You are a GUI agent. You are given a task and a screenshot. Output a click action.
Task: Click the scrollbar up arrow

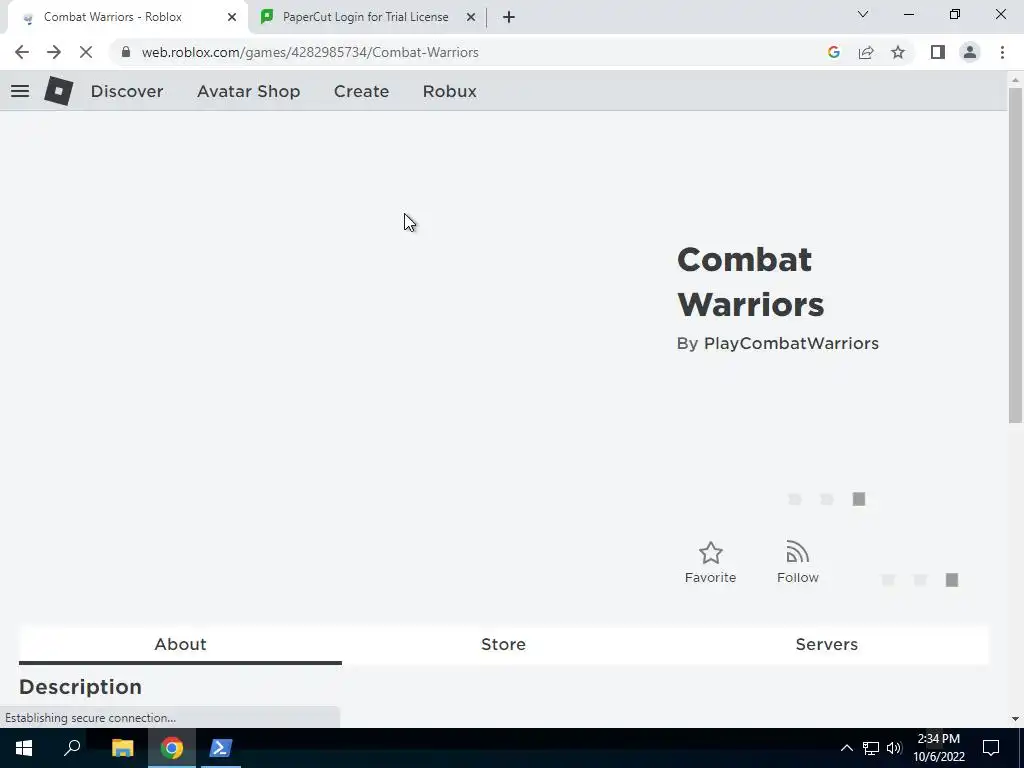click(1015, 80)
